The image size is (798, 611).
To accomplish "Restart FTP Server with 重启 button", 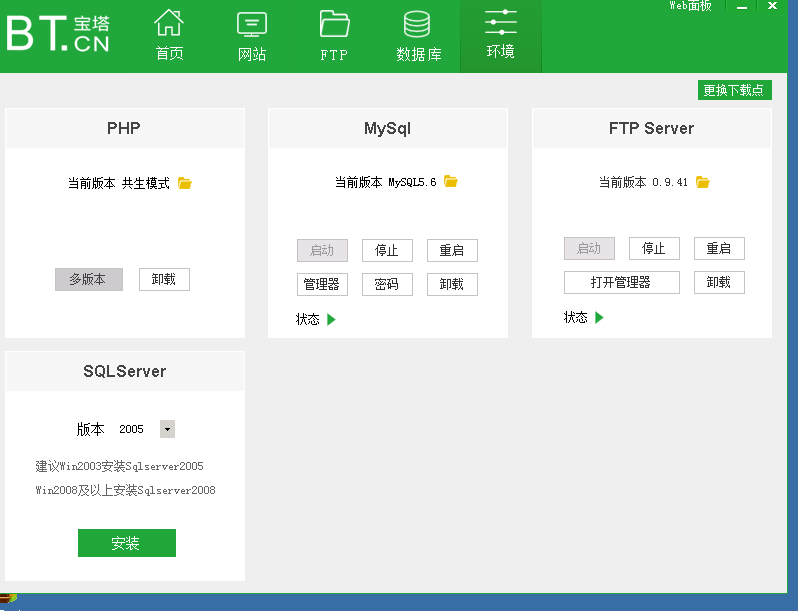I will (x=719, y=248).
